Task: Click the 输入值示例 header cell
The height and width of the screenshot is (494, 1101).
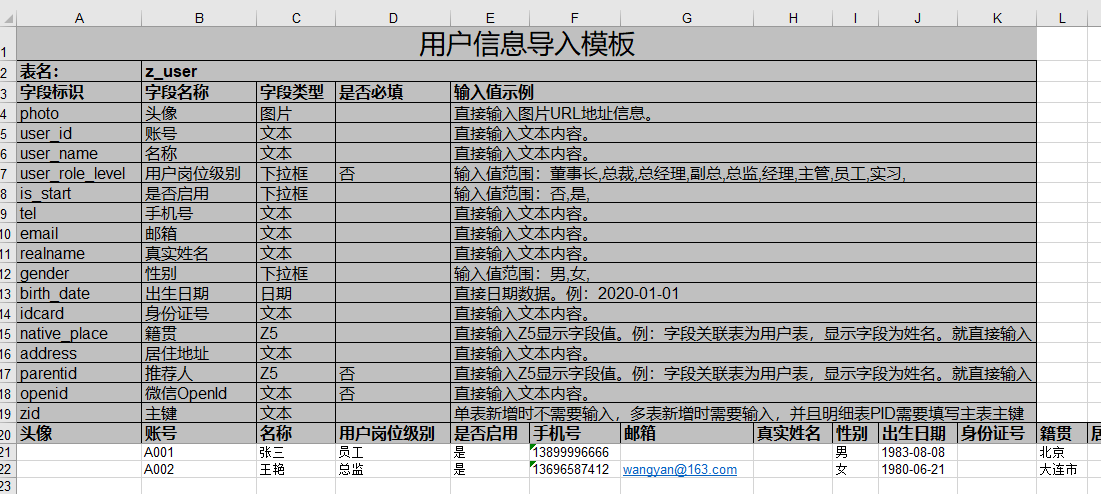Action: (744, 92)
